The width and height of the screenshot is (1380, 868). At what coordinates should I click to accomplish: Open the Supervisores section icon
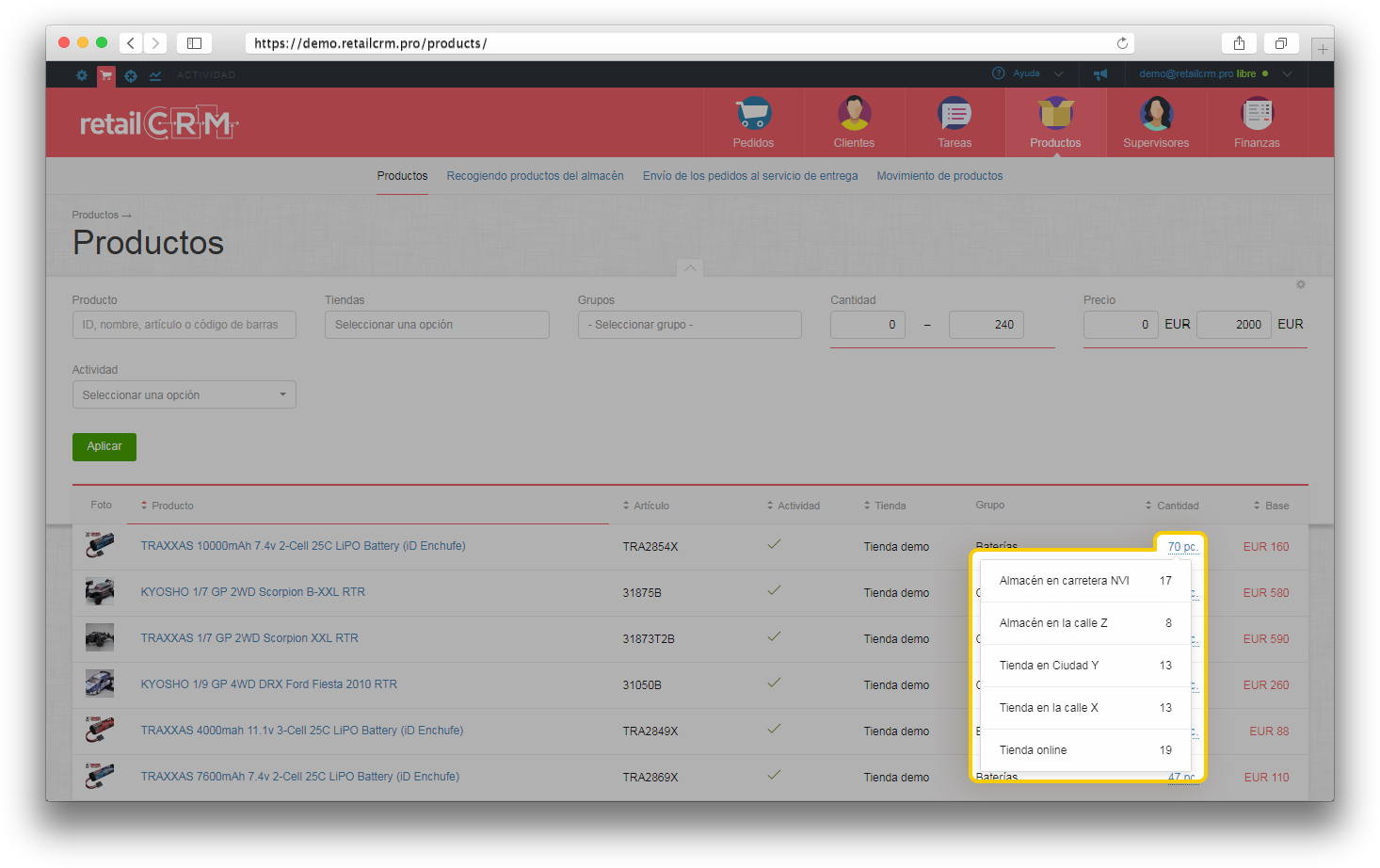point(1156,114)
